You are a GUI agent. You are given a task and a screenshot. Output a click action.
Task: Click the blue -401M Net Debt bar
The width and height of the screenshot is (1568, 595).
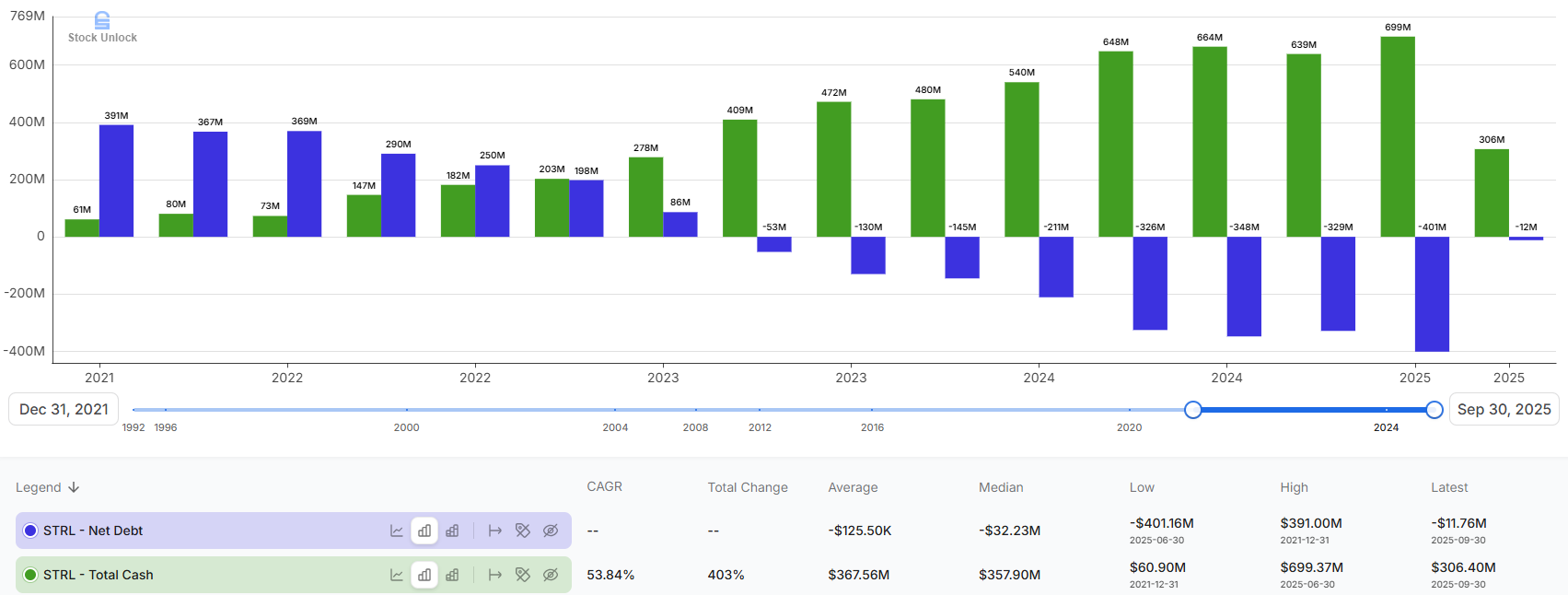click(1432, 294)
